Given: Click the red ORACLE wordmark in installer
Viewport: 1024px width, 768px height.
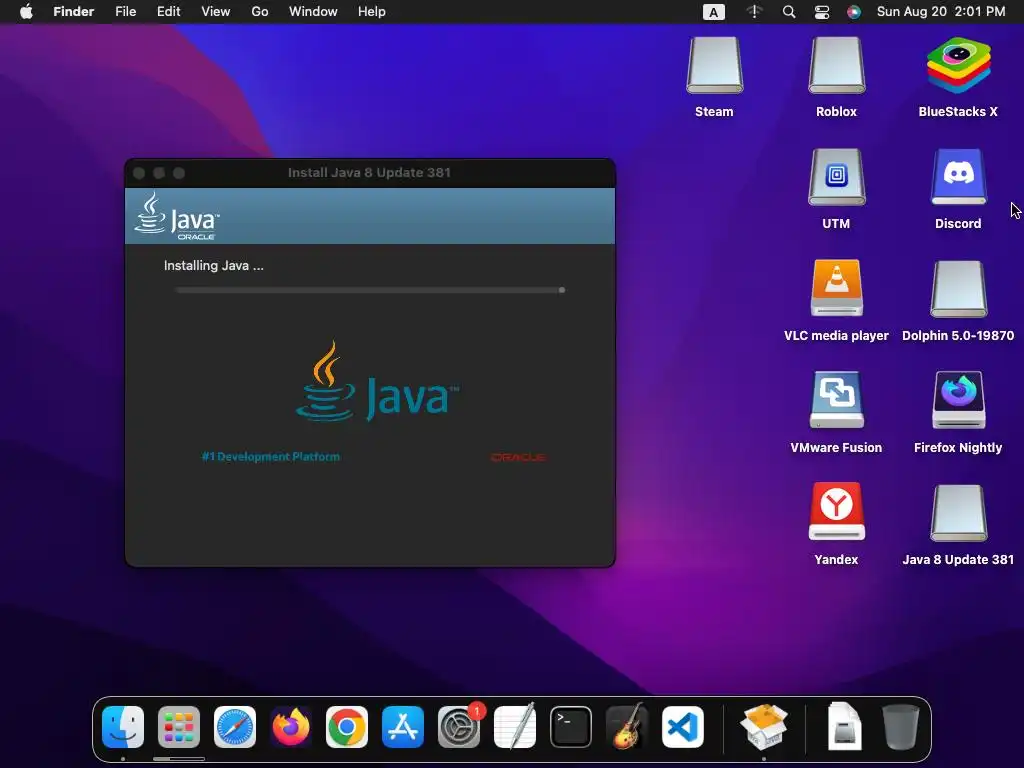Looking at the screenshot, I should pos(519,457).
